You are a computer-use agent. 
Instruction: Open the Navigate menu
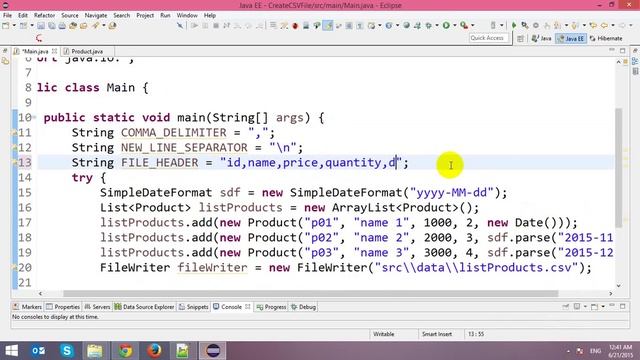(x=96, y=15)
